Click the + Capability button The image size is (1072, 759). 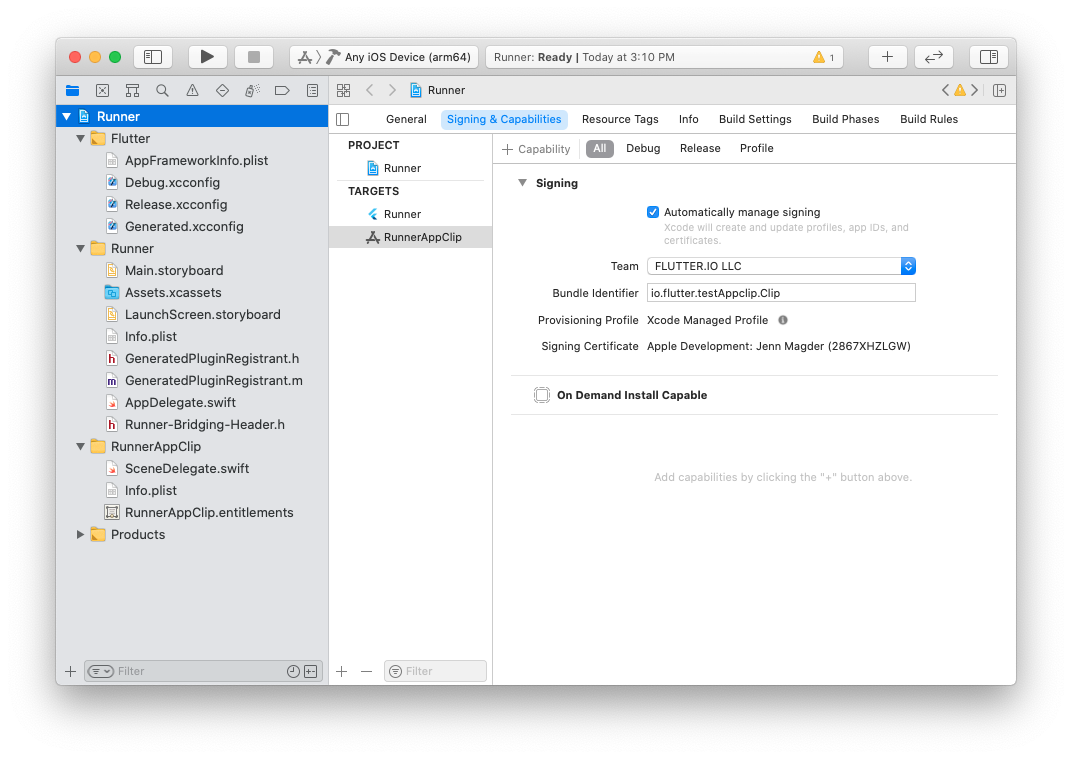point(537,148)
